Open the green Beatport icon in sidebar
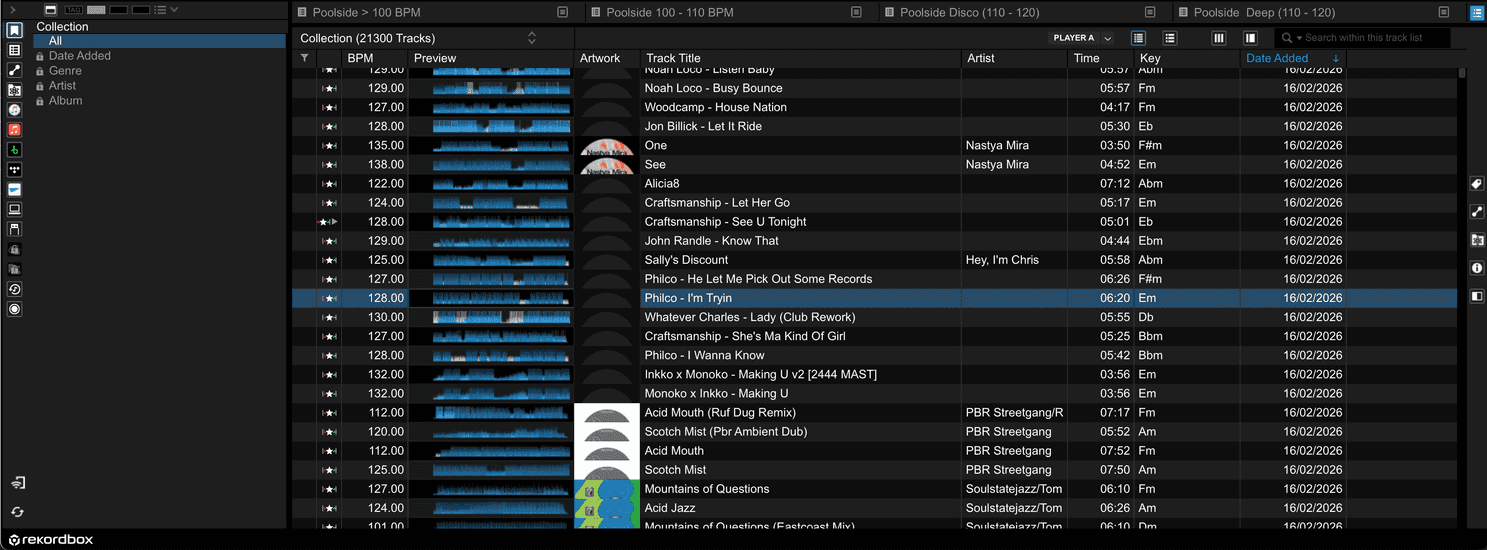 14,150
